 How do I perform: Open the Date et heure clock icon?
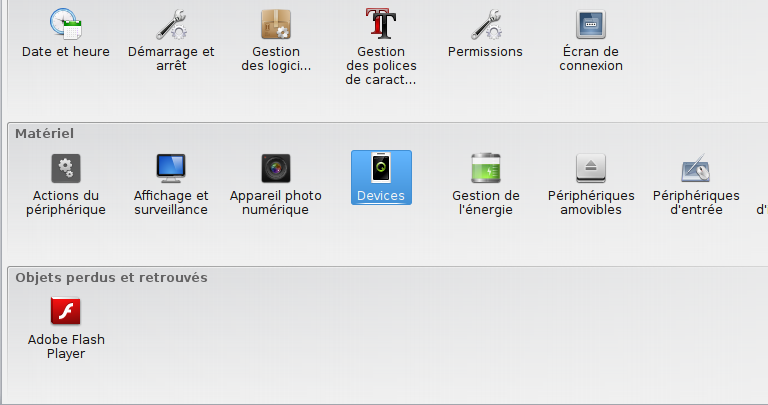(66, 24)
